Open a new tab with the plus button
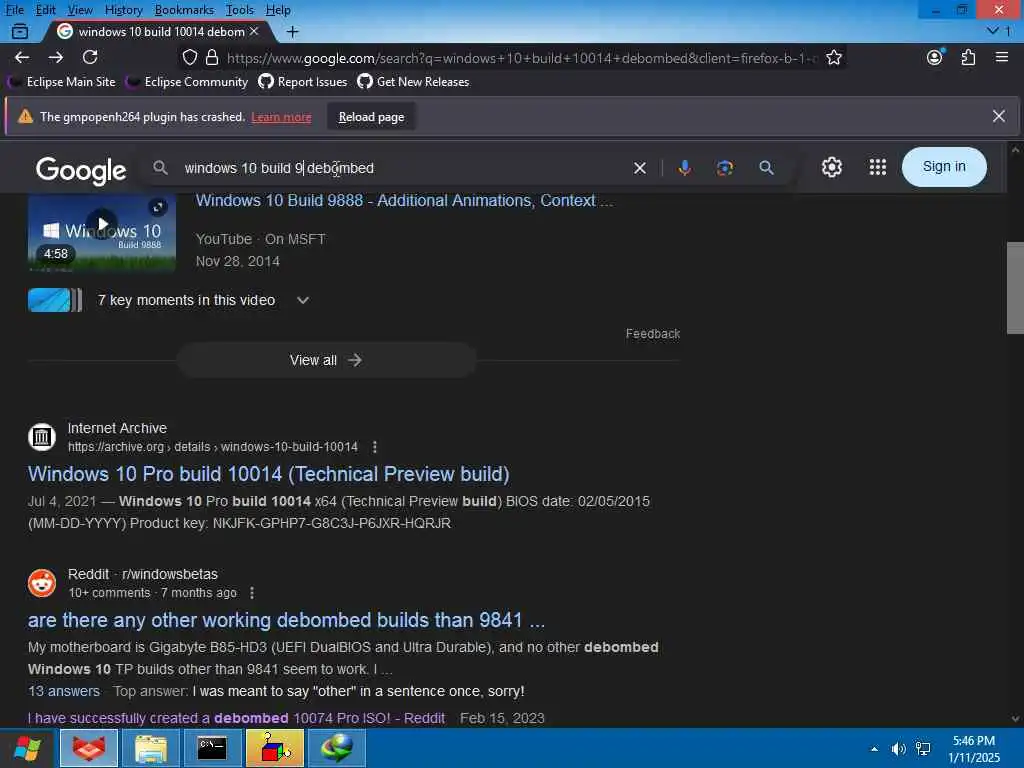The image size is (1024, 768). tap(293, 31)
